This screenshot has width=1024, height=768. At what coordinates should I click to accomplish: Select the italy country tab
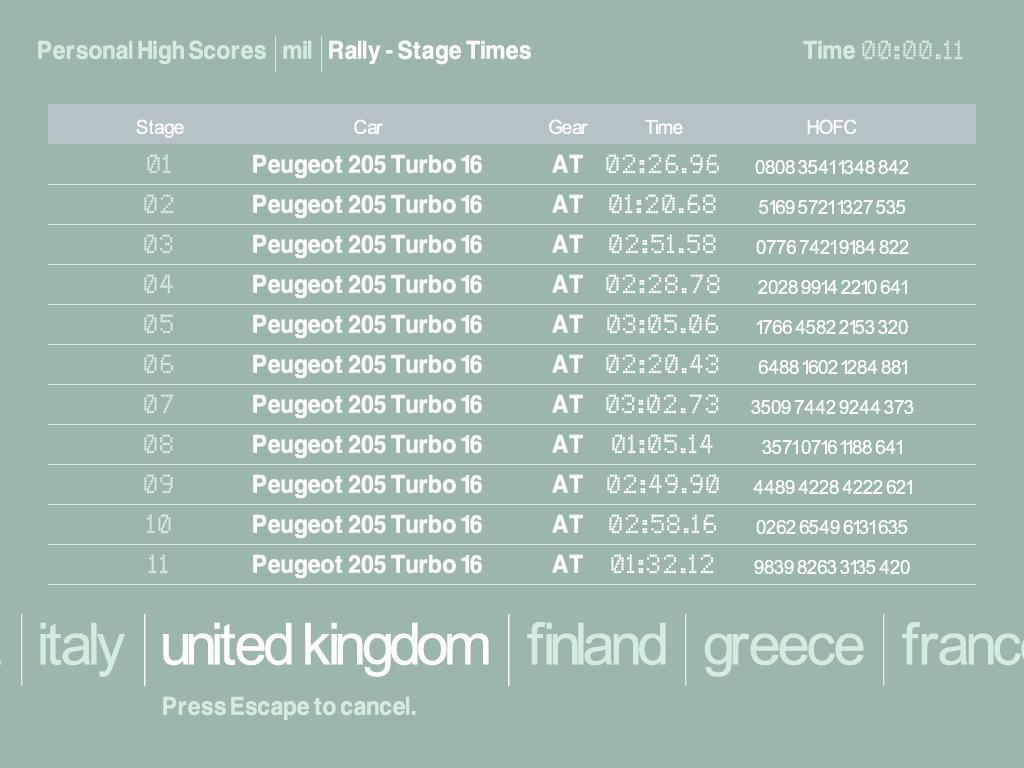click(80, 646)
